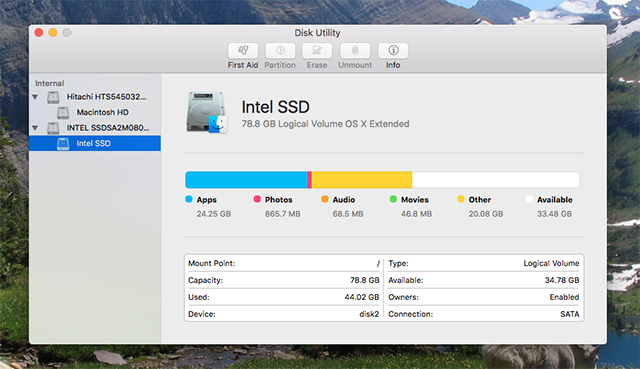The height and width of the screenshot is (369, 640).
Task: Click the 20.08 GB Other size value
Action: pyautogui.click(x=486, y=214)
